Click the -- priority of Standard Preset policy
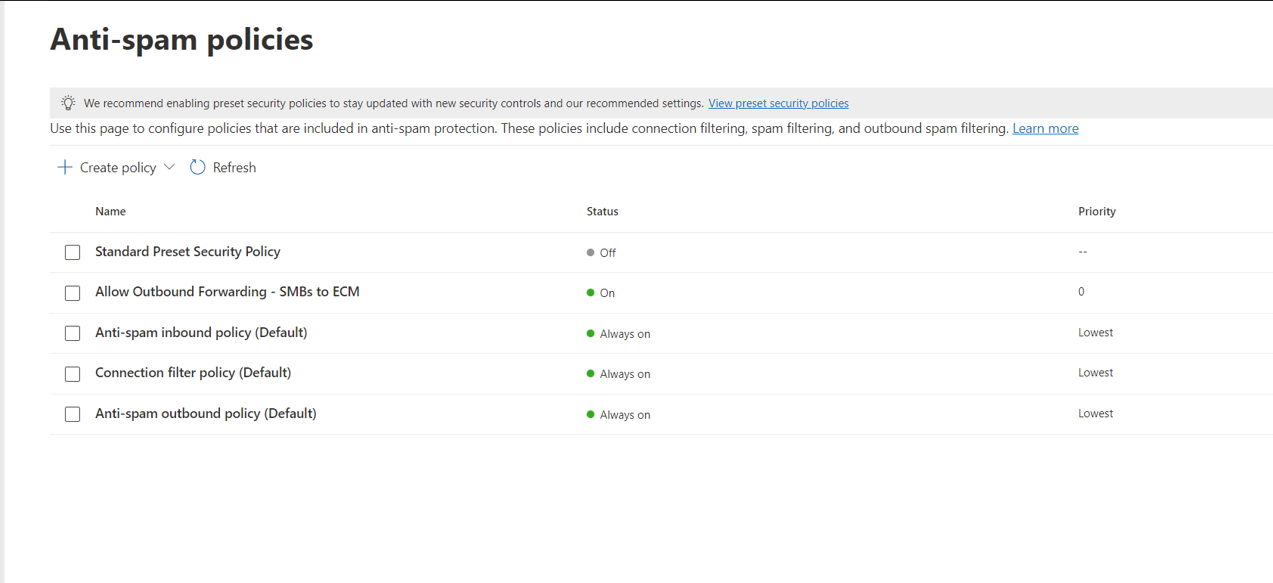 click(1082, 252)
